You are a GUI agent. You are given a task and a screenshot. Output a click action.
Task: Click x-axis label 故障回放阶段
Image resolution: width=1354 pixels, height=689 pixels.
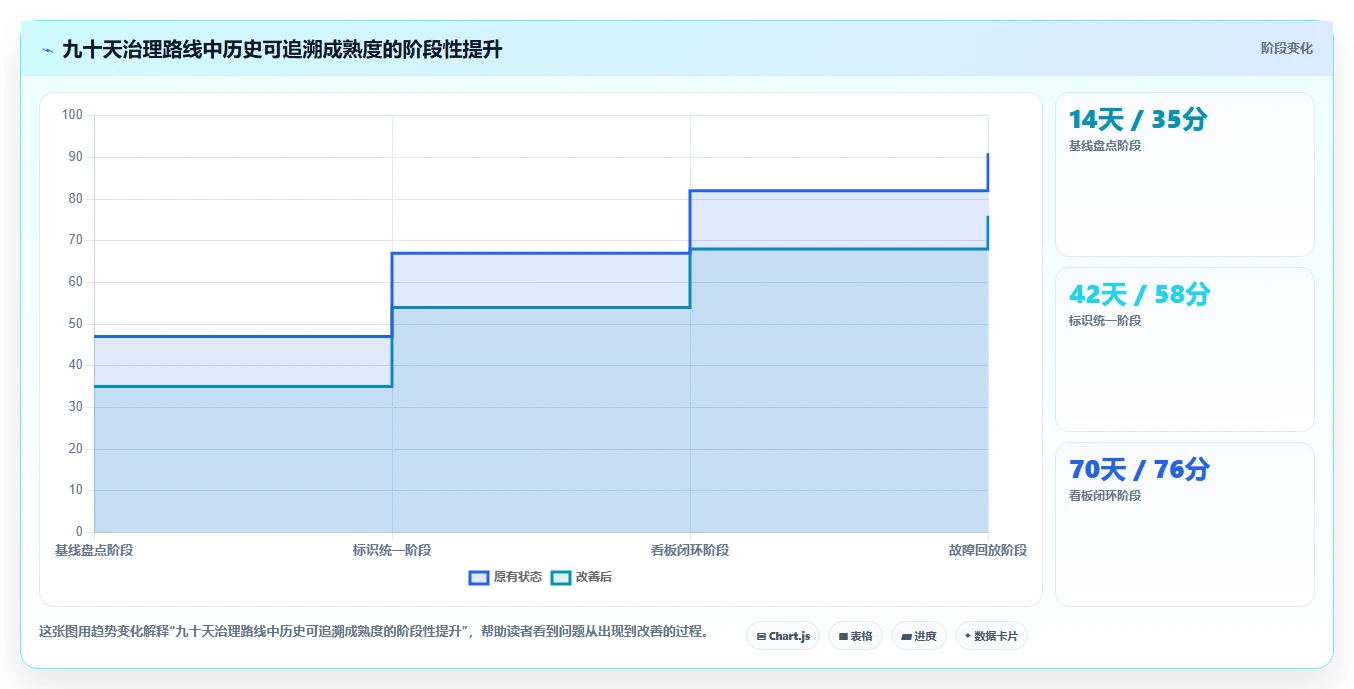coord(988,550)
